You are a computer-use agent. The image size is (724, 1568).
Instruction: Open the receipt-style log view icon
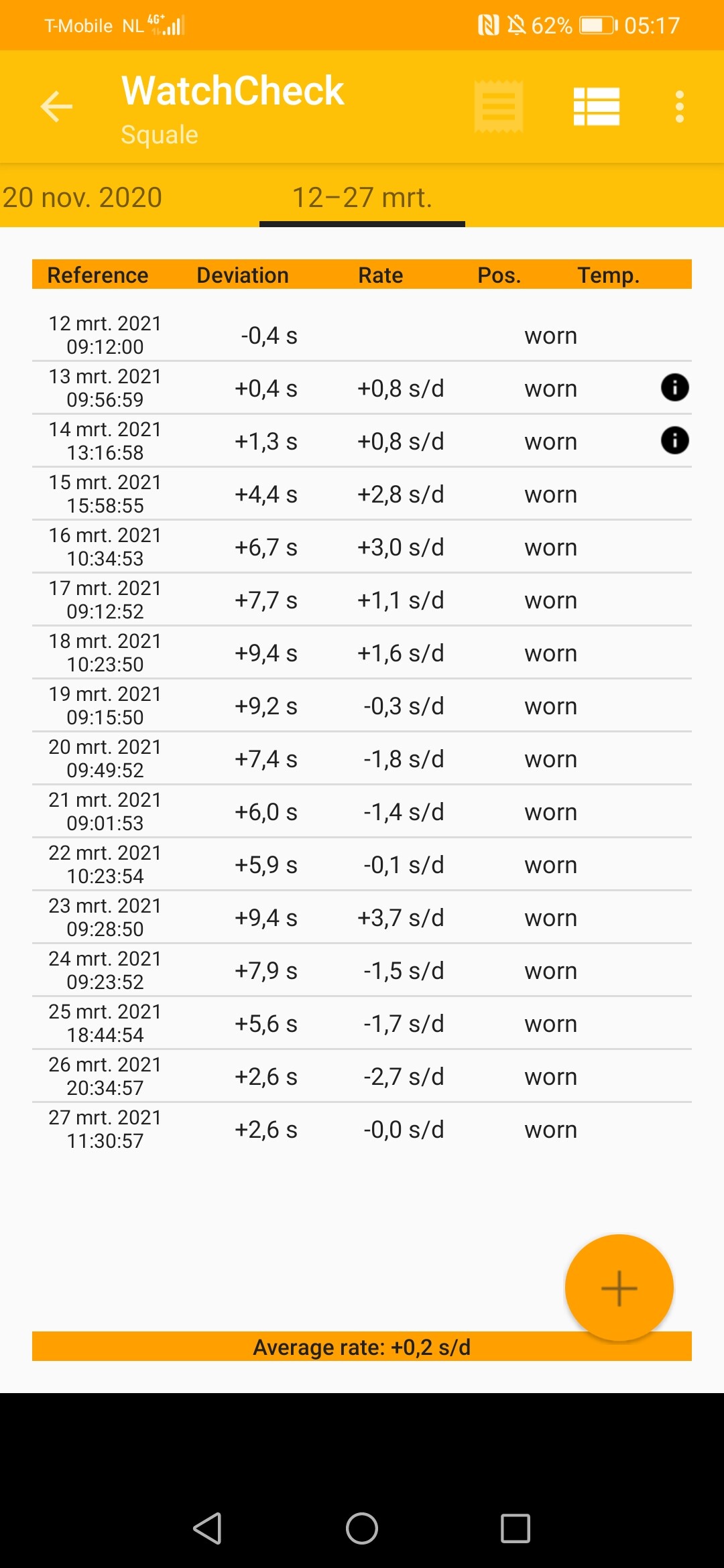pyautogui.click(x=498, y=107)
